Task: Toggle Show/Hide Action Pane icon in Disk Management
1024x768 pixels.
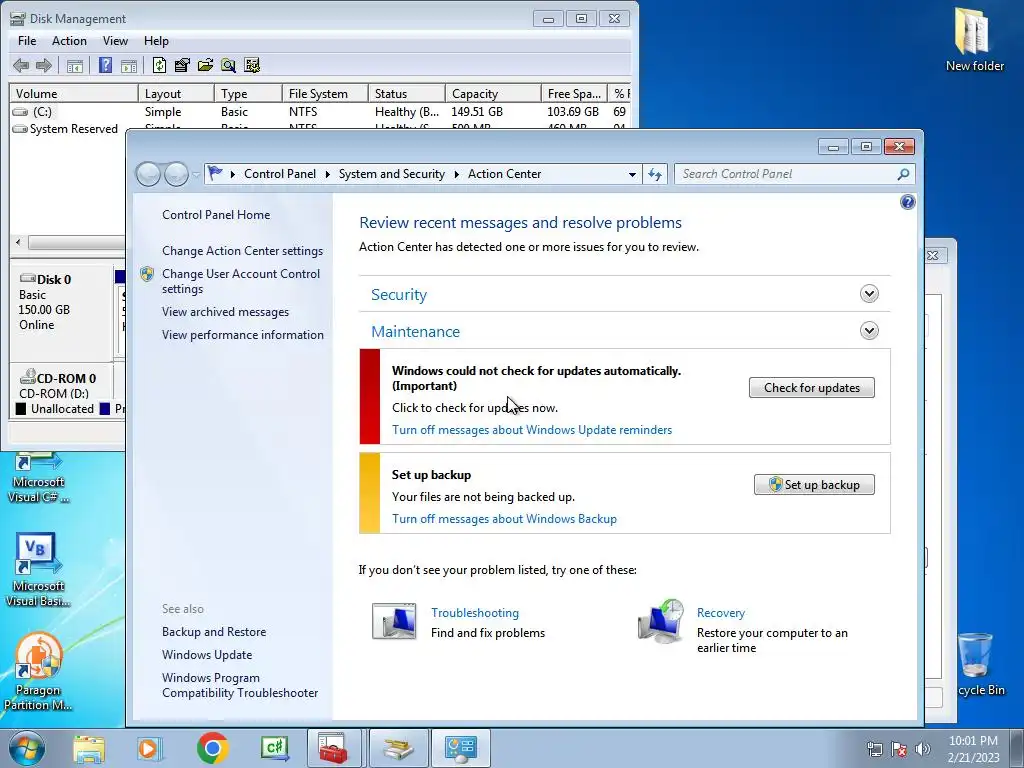Action: (129, 65)
